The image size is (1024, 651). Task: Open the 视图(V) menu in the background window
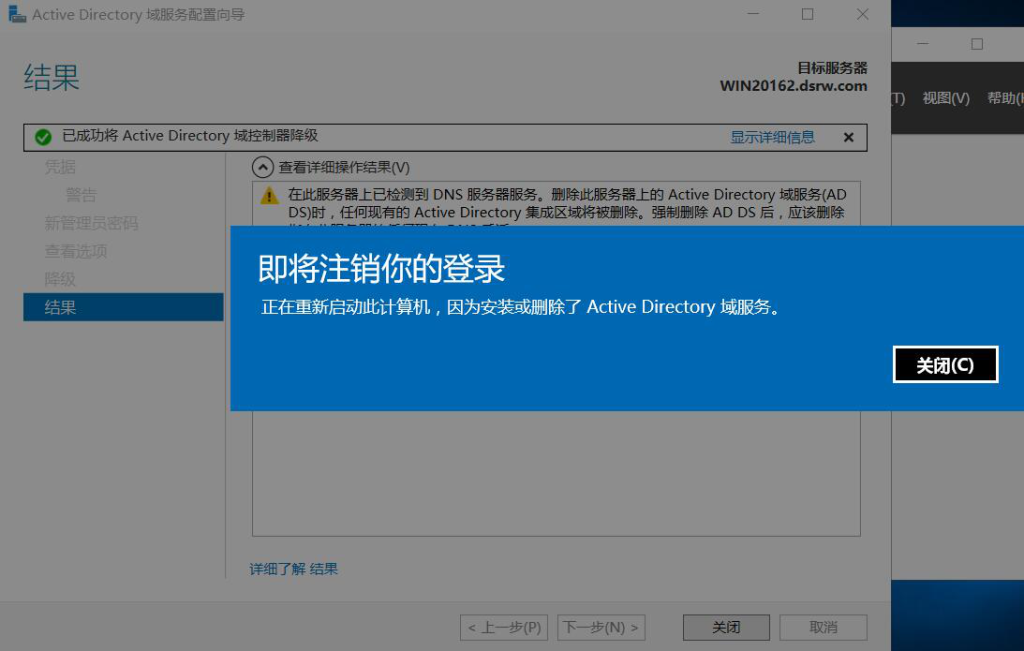946,98
